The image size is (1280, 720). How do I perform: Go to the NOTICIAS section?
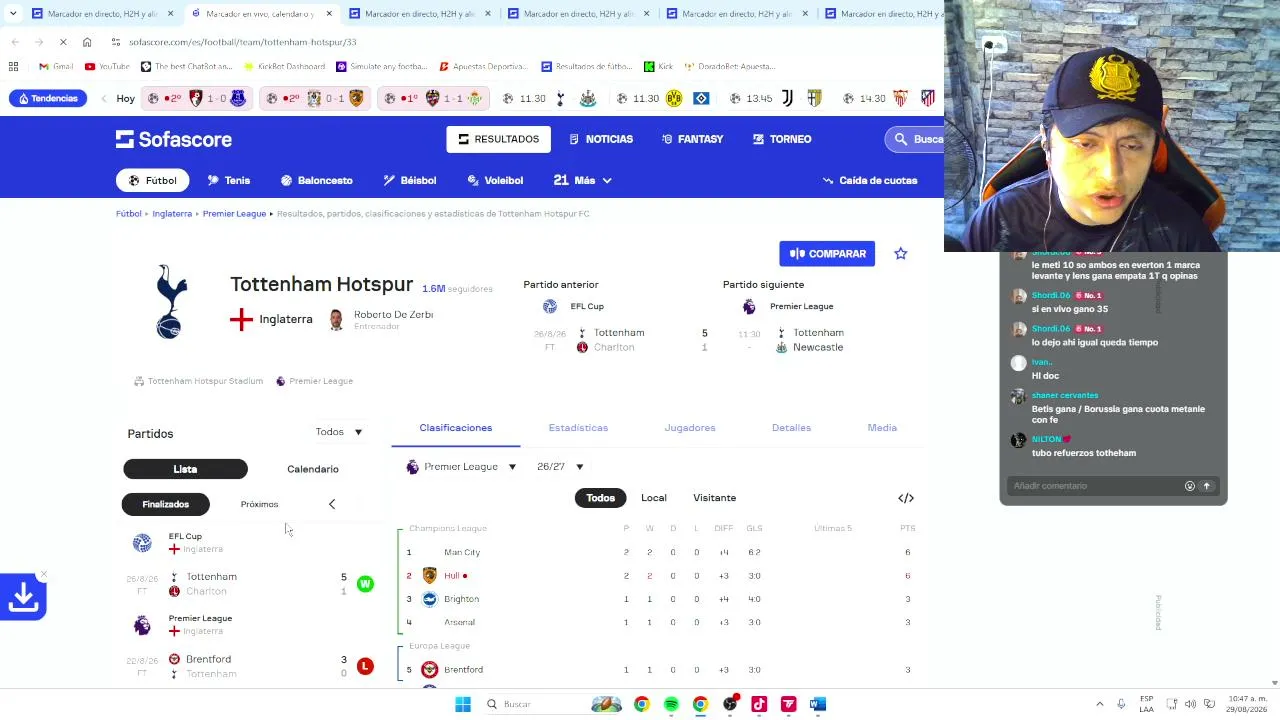[601, 139]
